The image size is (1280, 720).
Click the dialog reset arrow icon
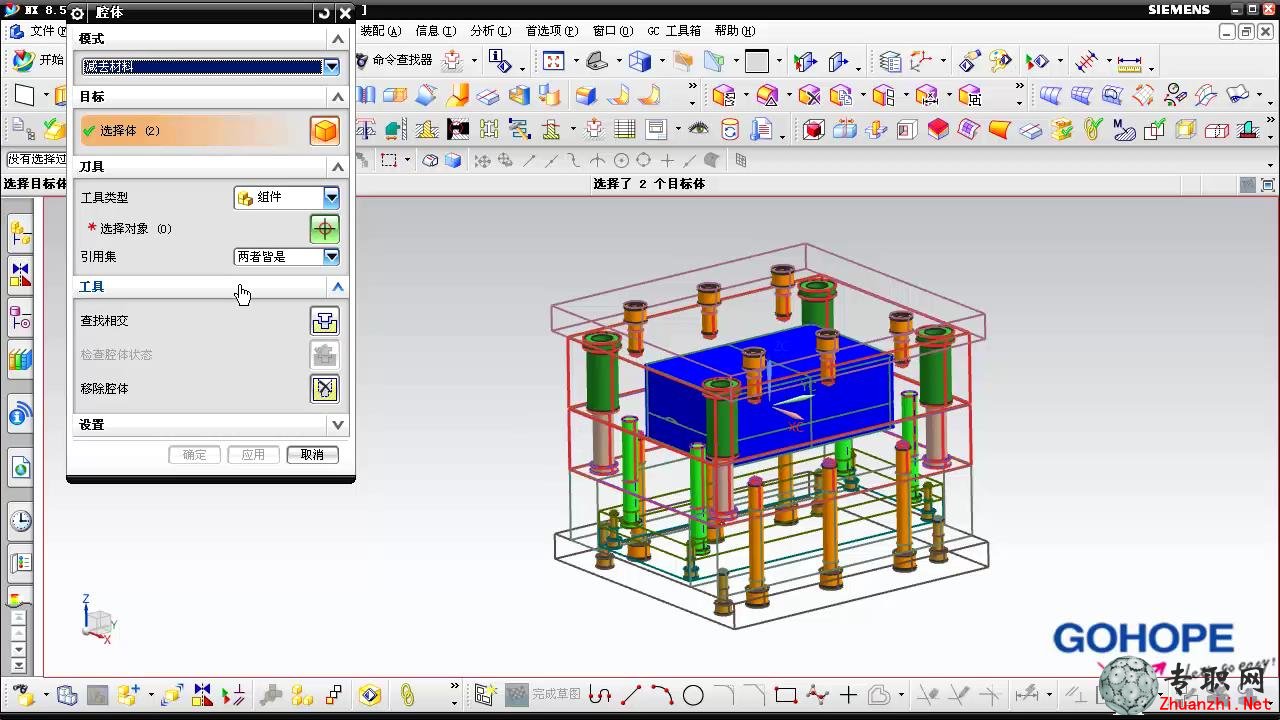click(x=323, y=13)
